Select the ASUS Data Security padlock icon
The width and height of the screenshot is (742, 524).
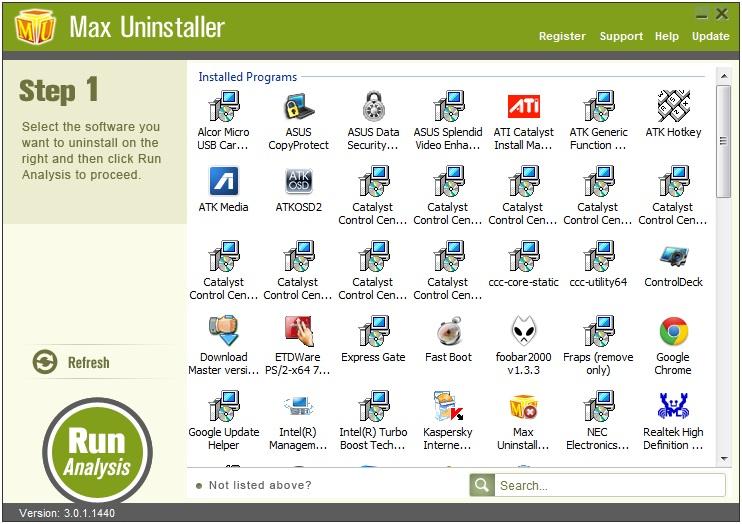(x=374, y=106)
